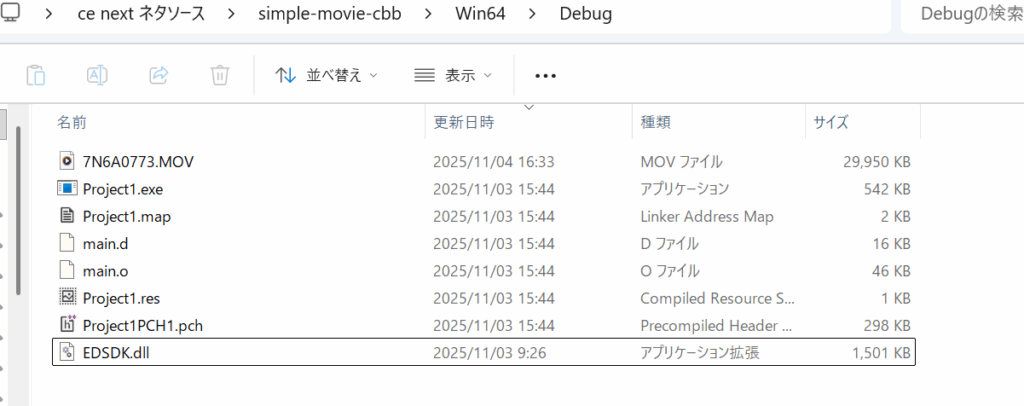Click the 7N6A0773.MOV video file icon
The width and height of the screenshot is (1024, 406).
click(67, 161)
